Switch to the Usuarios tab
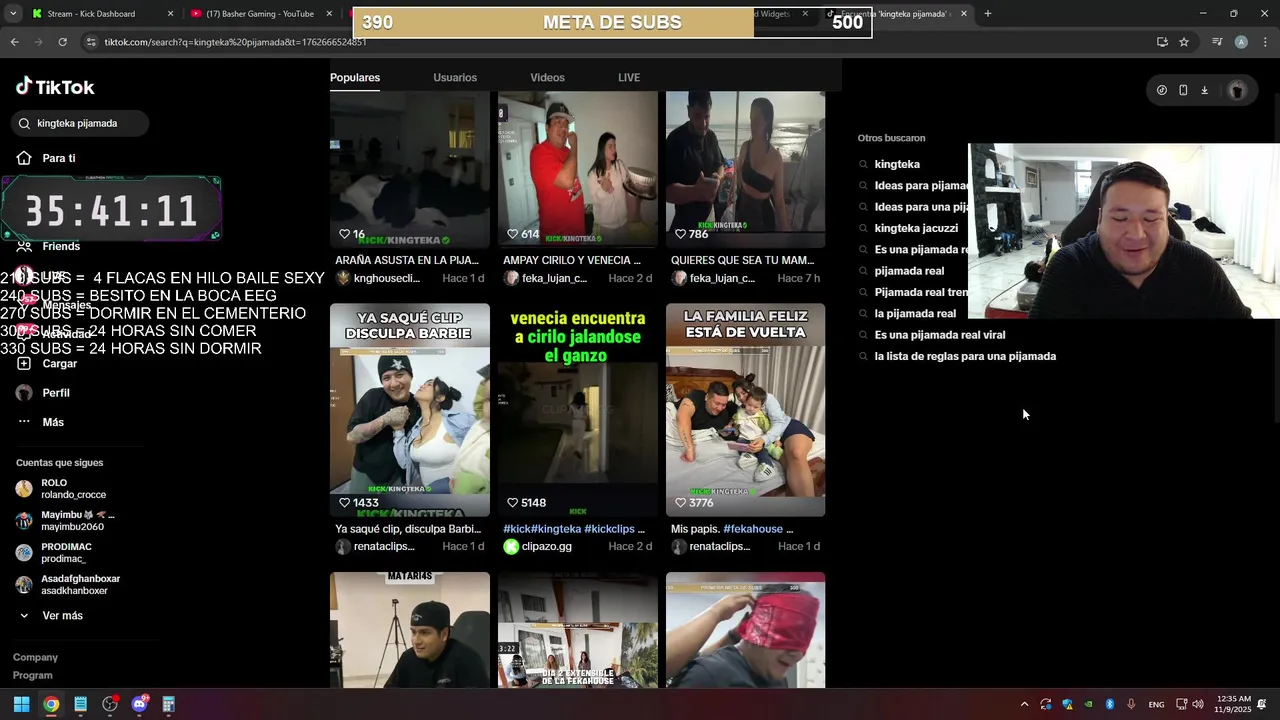Screen dimensions: 1280x720 pyautogui.click(x=455, y=77)
